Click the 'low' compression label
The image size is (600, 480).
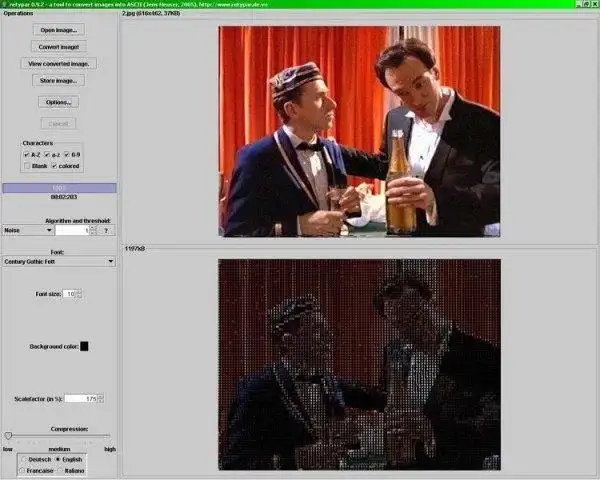point(8,449)
